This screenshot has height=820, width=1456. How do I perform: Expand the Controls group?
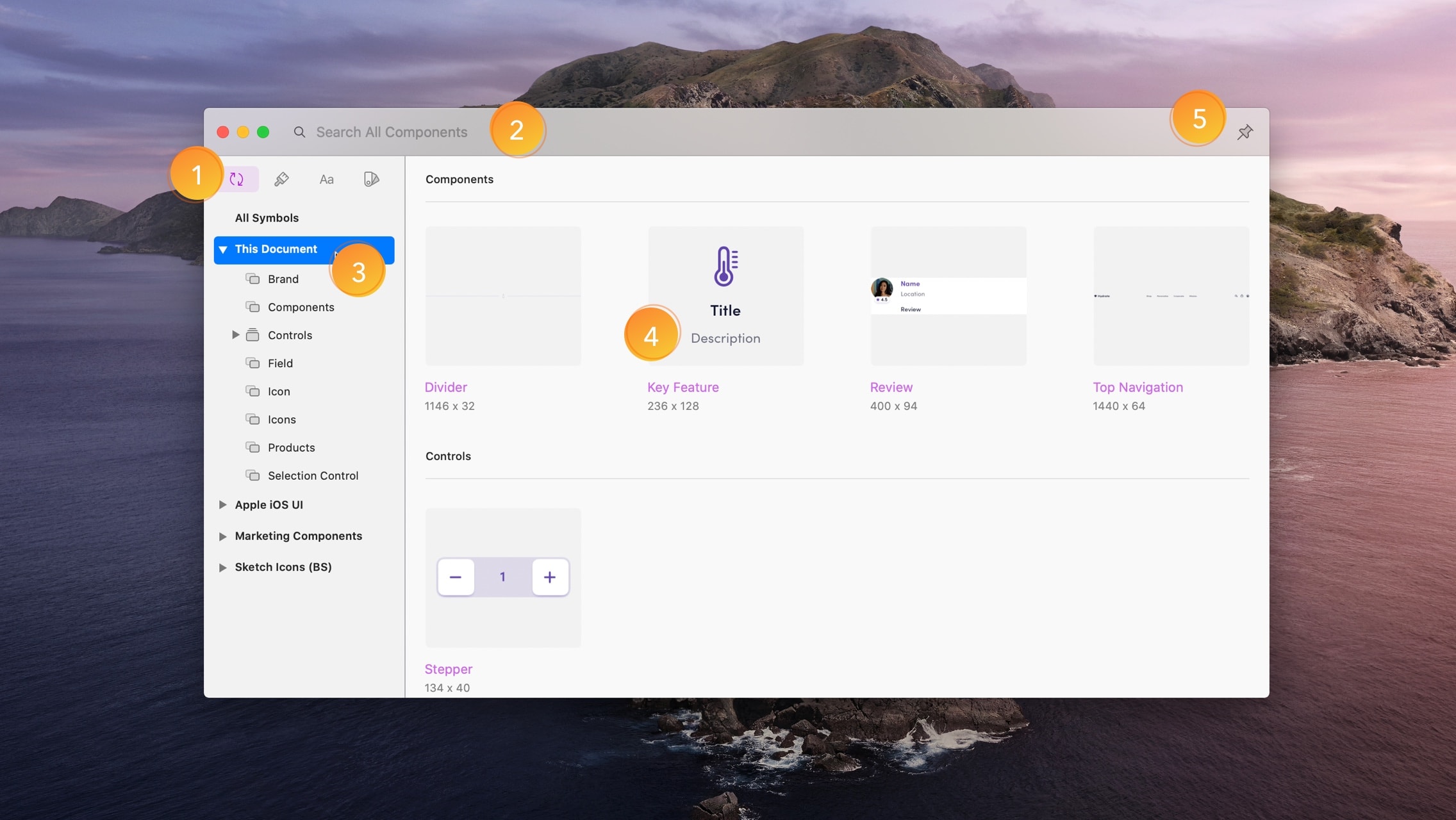[235, 335]
